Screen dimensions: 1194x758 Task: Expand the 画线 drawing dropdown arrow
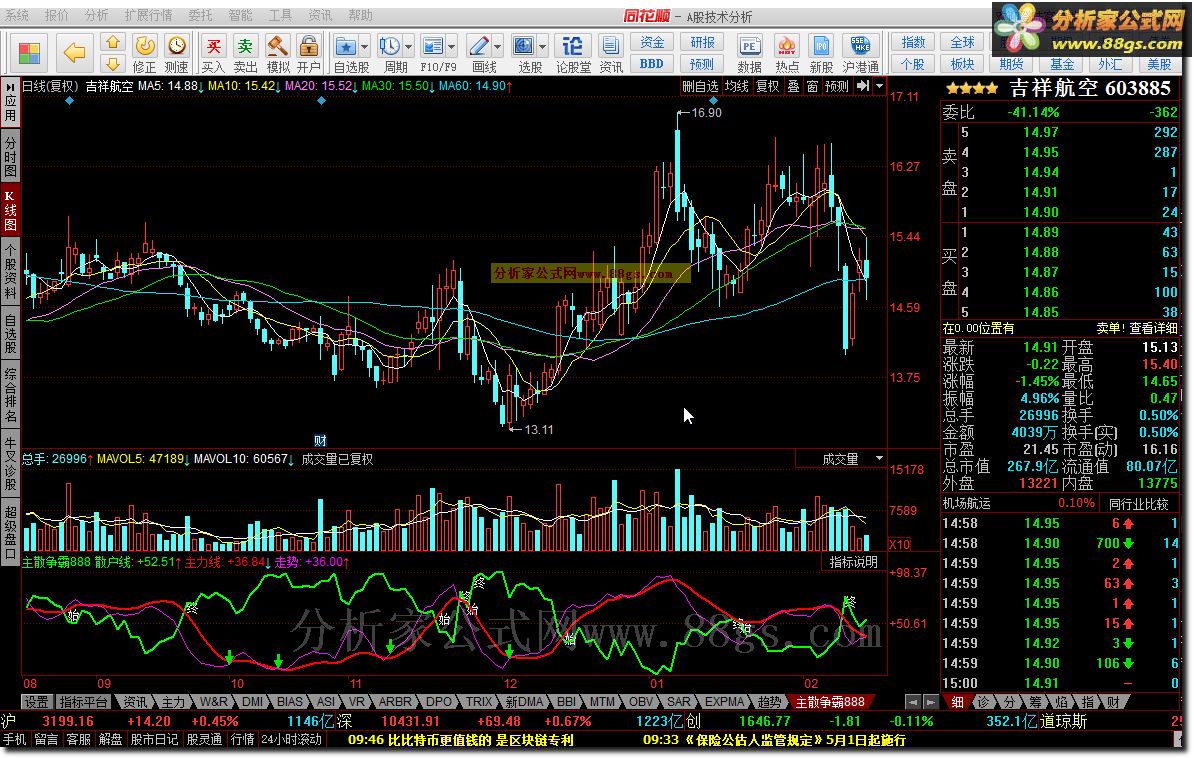(498, 46)
